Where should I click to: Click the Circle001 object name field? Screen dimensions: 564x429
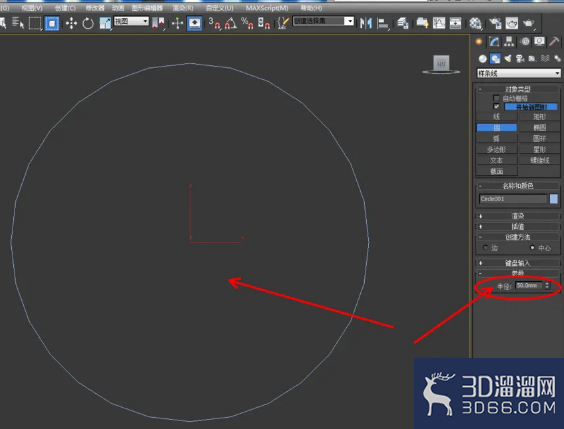click(513, 199)
